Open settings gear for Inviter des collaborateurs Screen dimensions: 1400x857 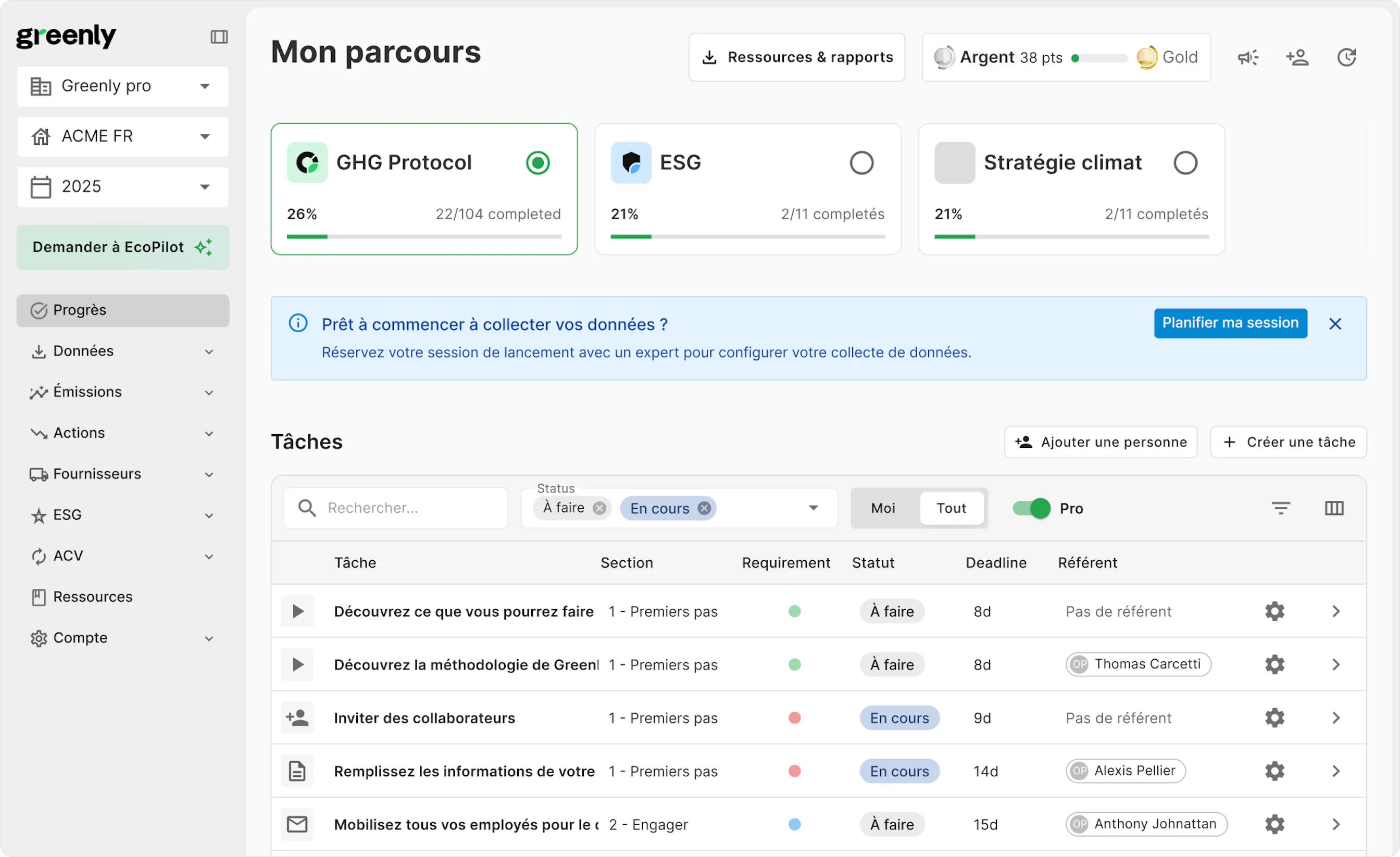(1274, 717)
